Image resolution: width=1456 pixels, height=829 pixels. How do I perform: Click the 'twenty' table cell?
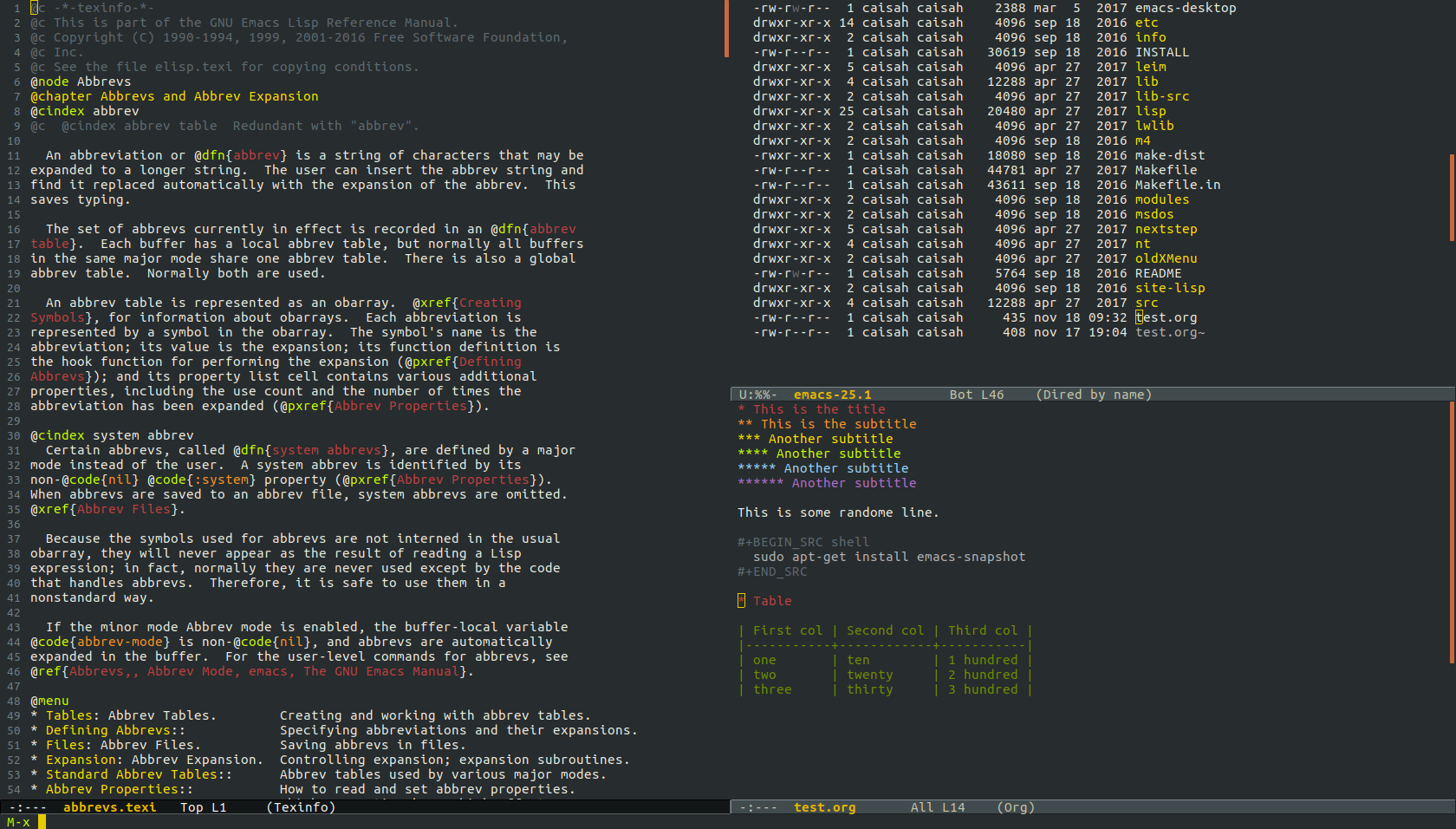pos(870,675)
